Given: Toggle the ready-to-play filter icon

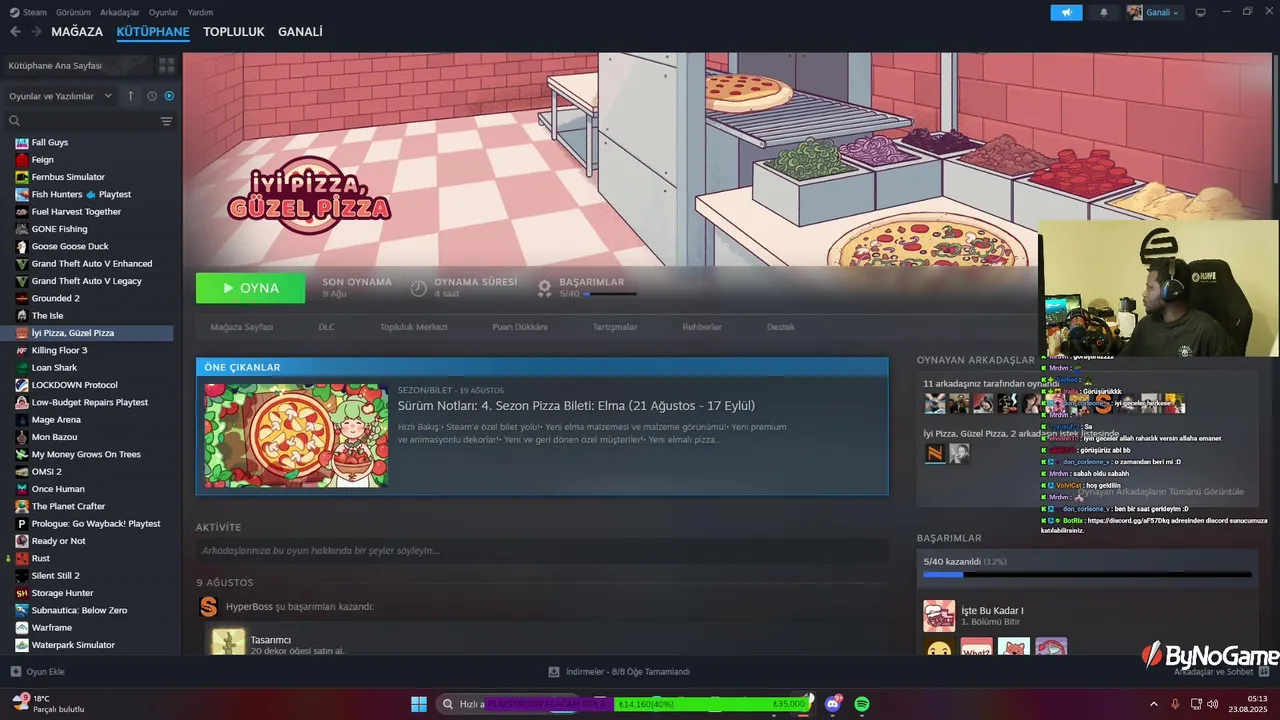Looking at the screenshot, I should coord(169,96).
